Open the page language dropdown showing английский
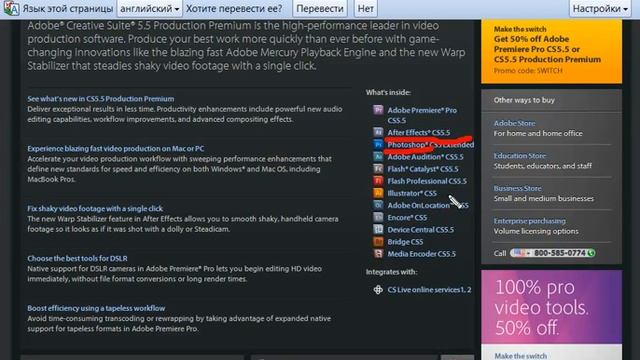Image resolution: width=640 pixels, height=360 pixels. click(149, 9)
